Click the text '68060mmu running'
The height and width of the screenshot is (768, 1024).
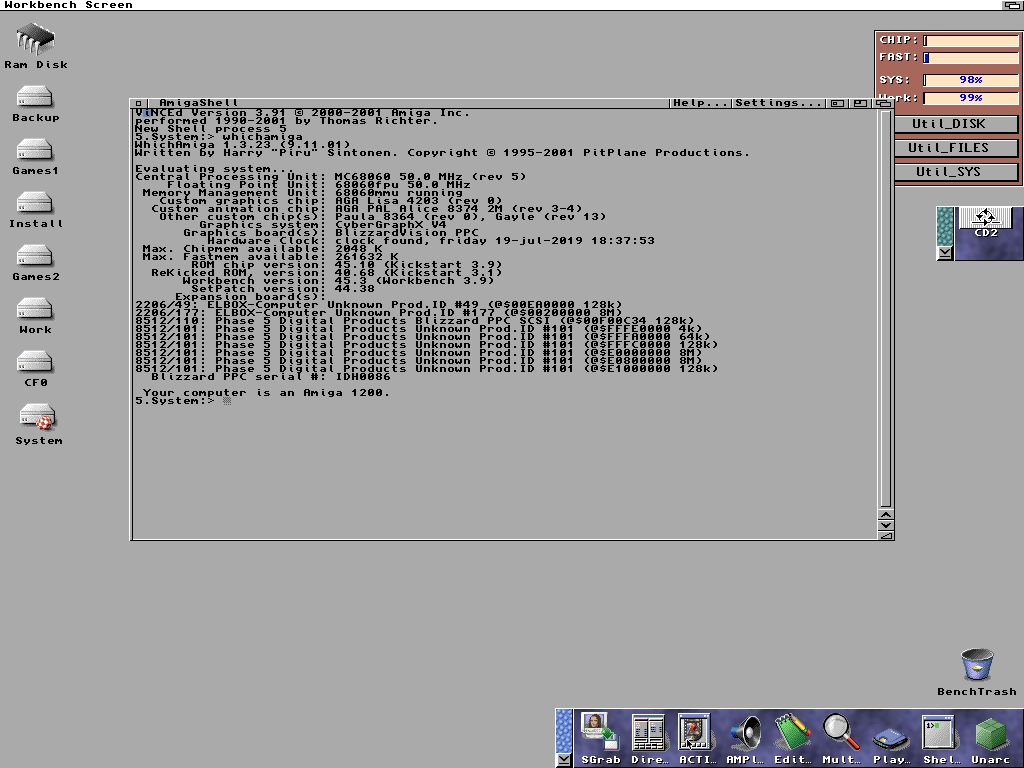click(x=398, y=193)
